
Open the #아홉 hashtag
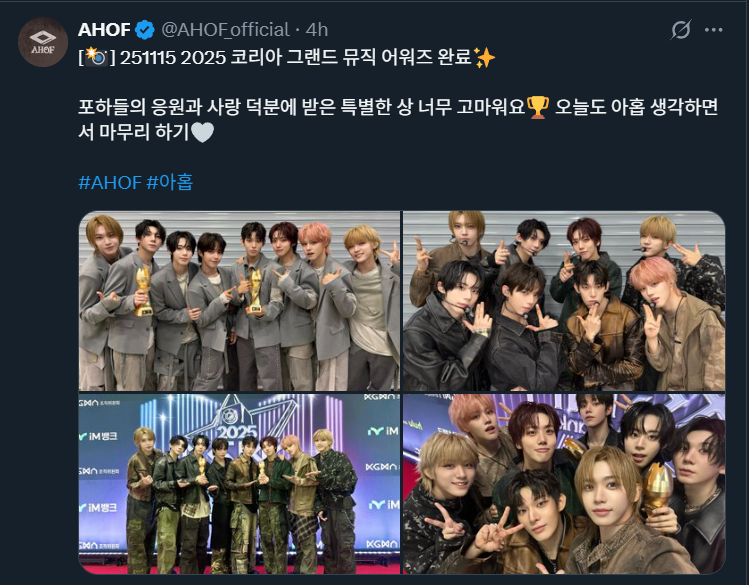[x=170, y=182]
